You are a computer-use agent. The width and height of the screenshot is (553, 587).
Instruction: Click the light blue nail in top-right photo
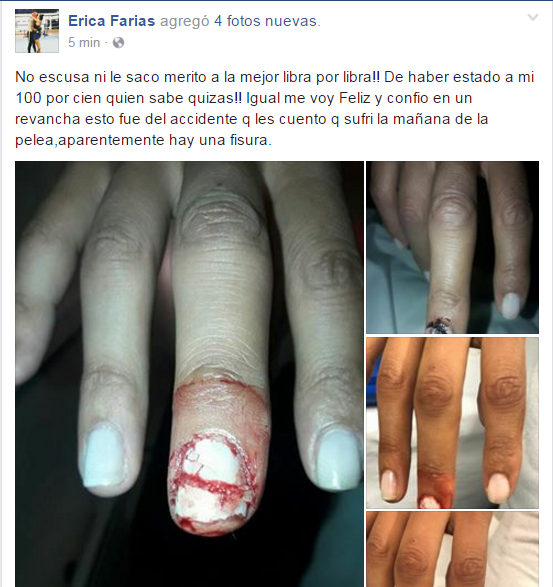(511, 305)
